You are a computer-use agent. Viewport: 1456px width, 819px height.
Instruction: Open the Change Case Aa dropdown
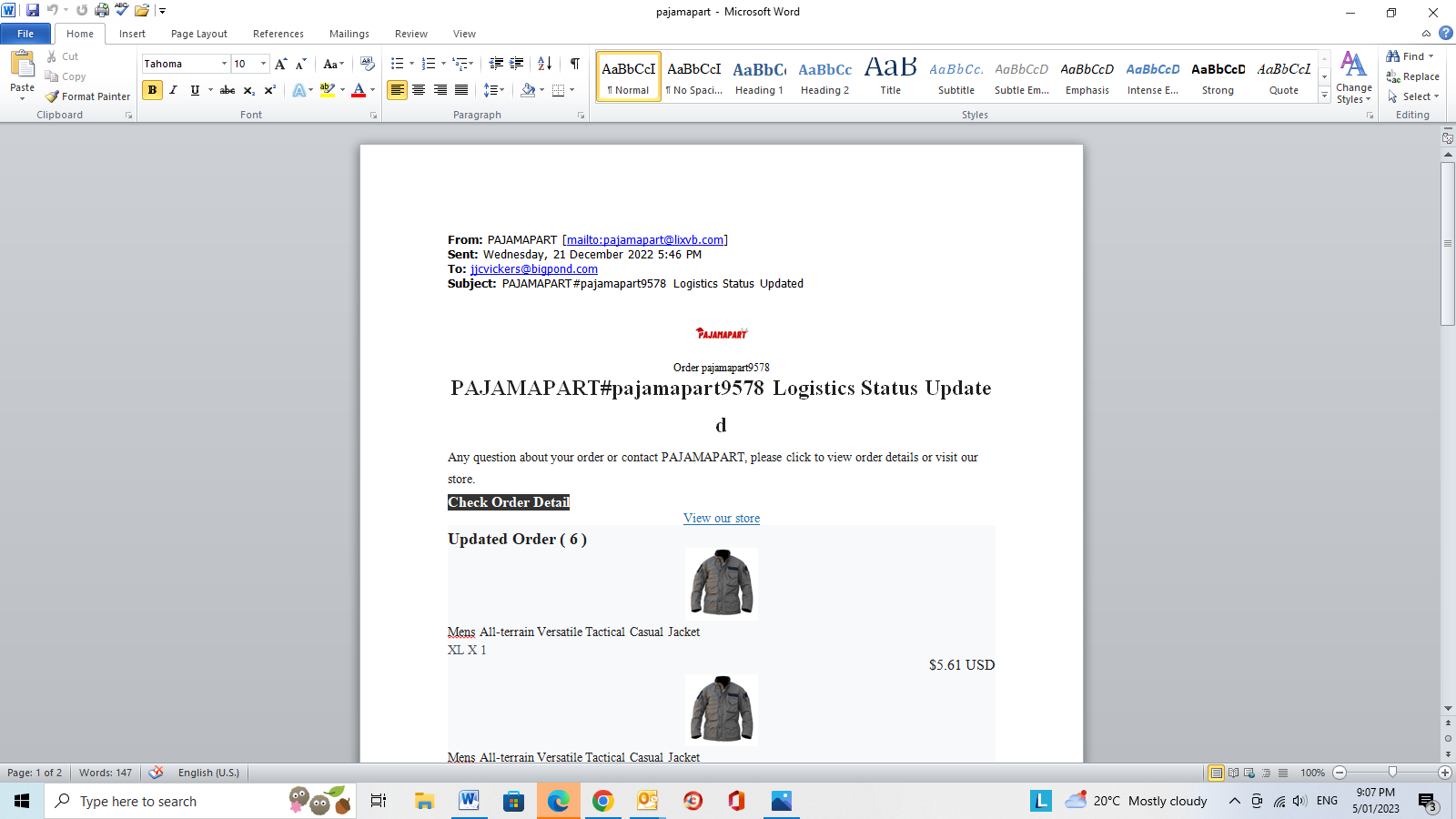coord(334,64)
